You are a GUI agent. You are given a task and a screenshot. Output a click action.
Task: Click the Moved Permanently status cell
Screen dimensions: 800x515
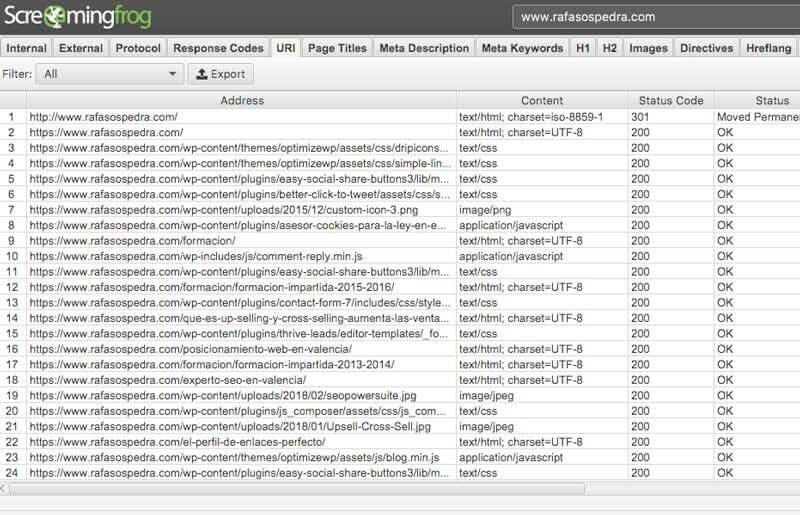point(757,117)
